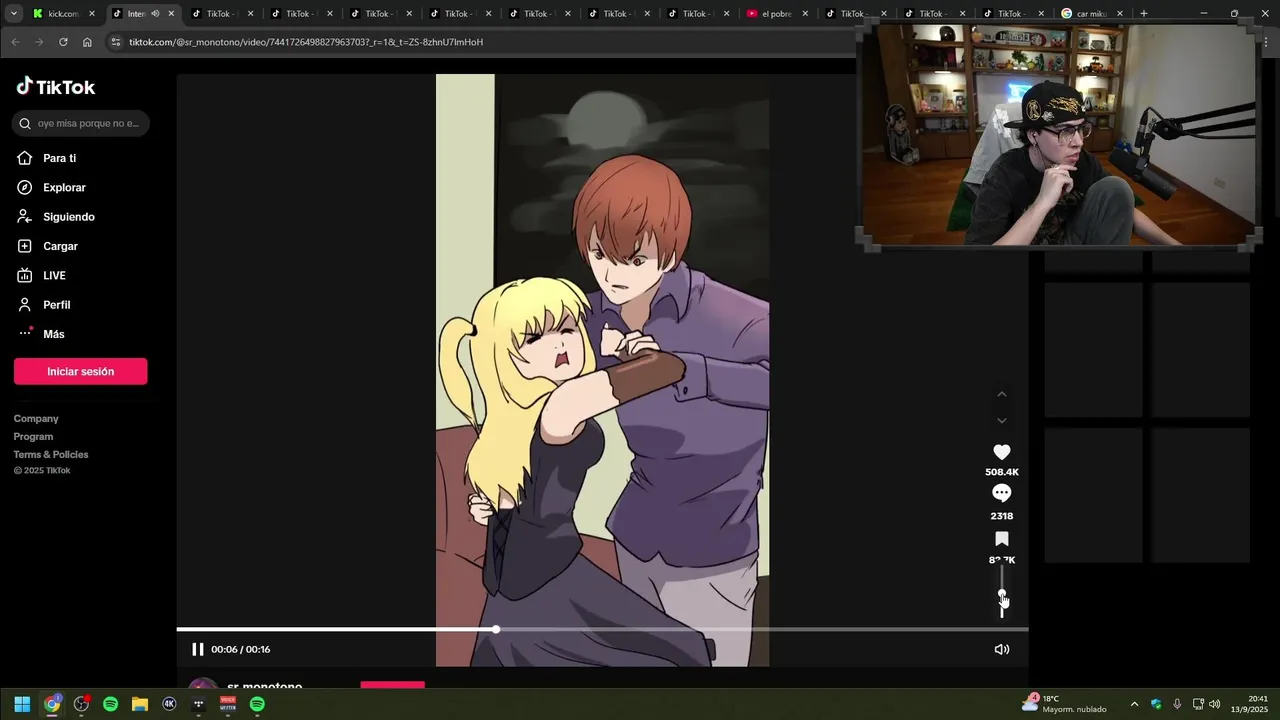Close the 'el pobre' YouTube tab
Image resolution: width=1280 pixels, height=720 pixels.
click(x=805, y=14)
